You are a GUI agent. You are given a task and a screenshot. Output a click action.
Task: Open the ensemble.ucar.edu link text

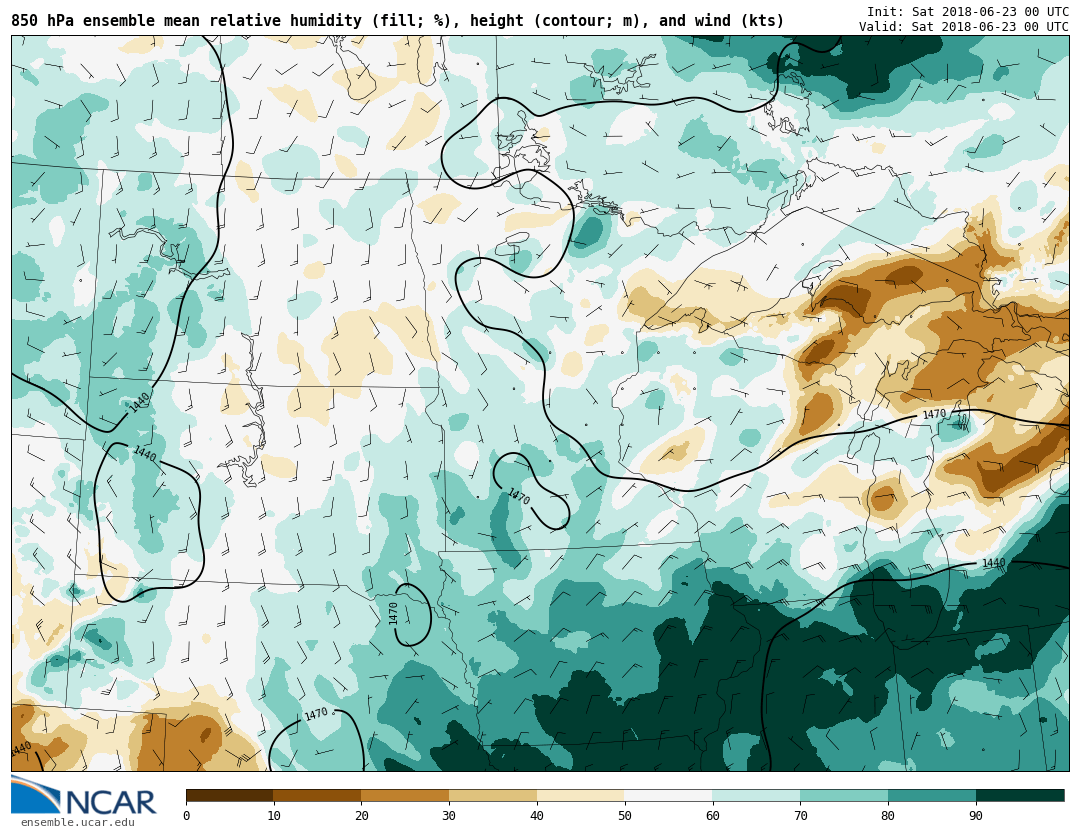pyautogui.click(x=78, y=822)
